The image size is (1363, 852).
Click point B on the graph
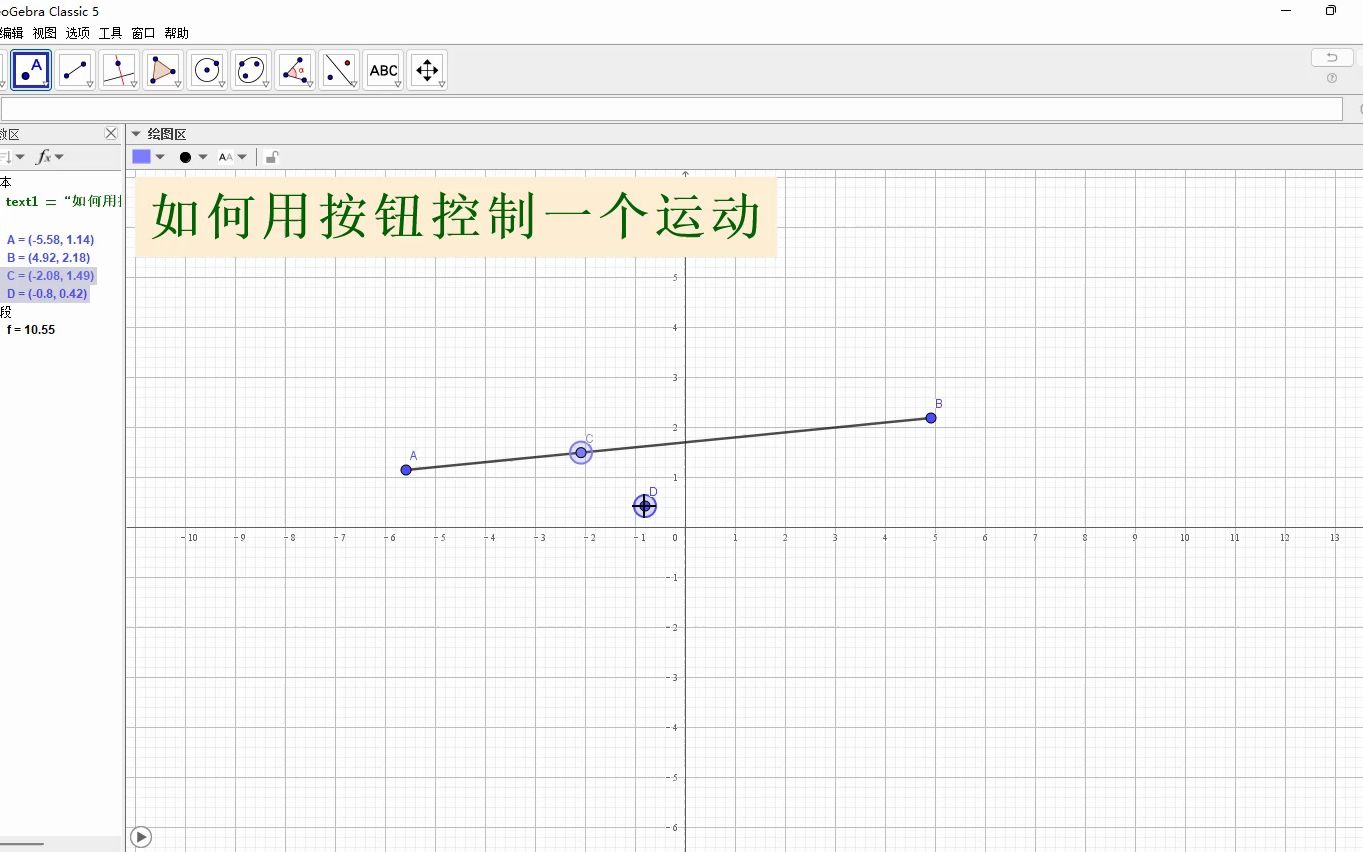[x=931, y=418]
